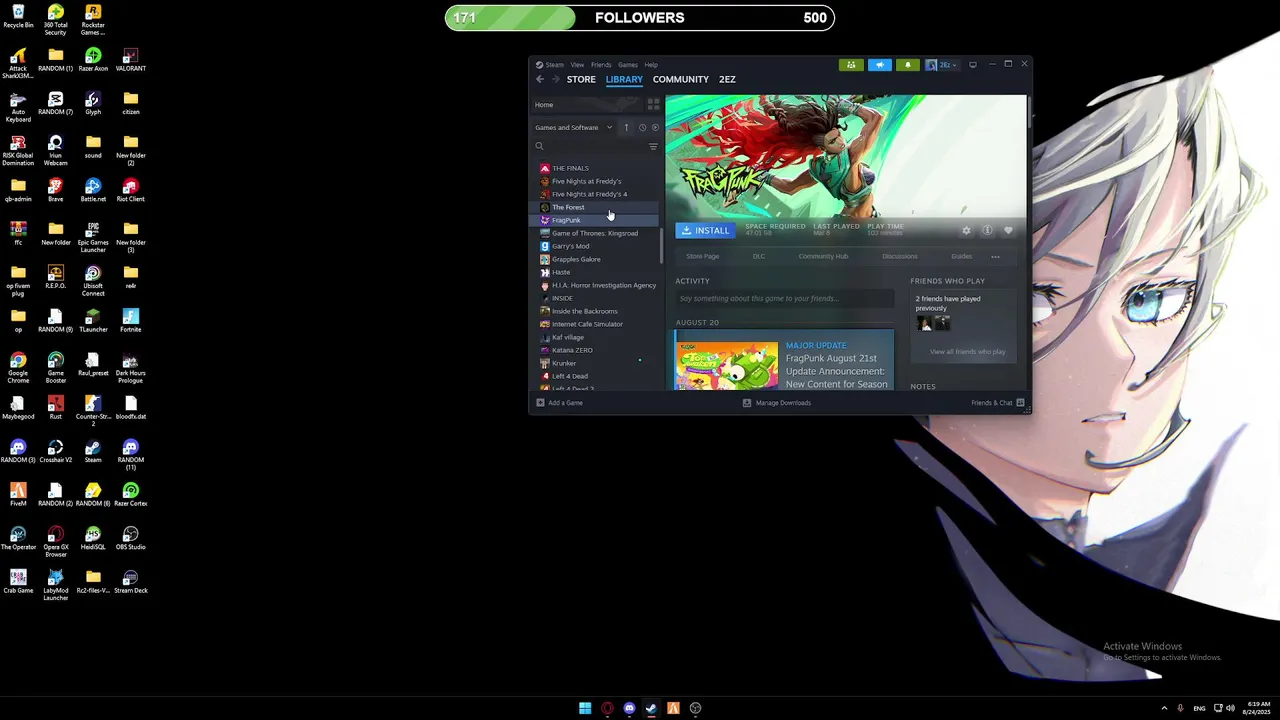Open Discord from the taskbar

point(629,708)
